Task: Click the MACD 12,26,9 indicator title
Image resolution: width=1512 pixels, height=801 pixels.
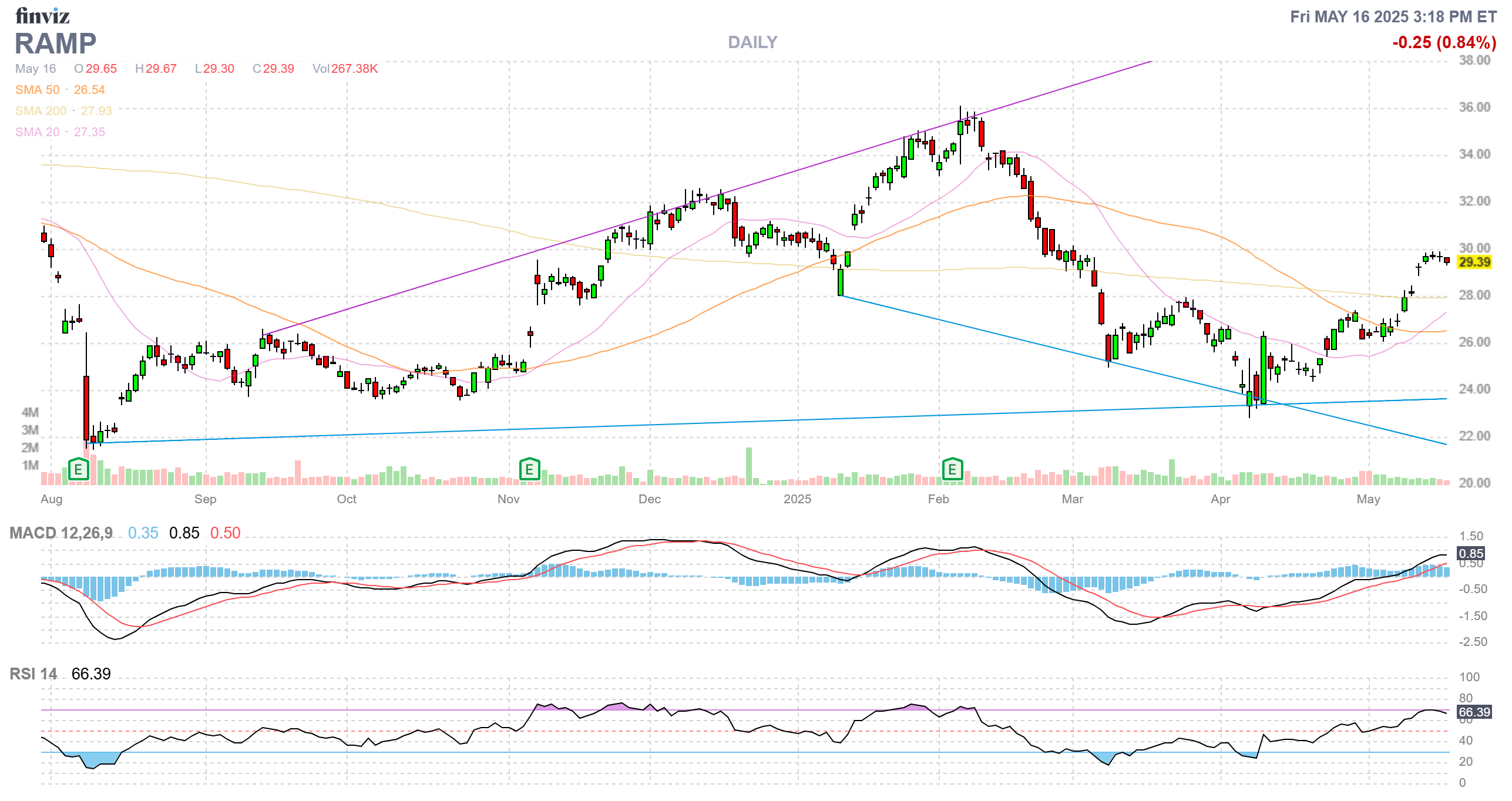Action: [x=61, y=533]
